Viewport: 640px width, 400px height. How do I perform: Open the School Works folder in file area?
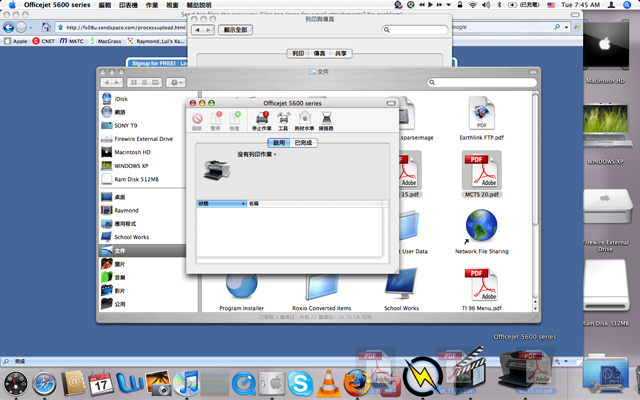pos(401,289)
